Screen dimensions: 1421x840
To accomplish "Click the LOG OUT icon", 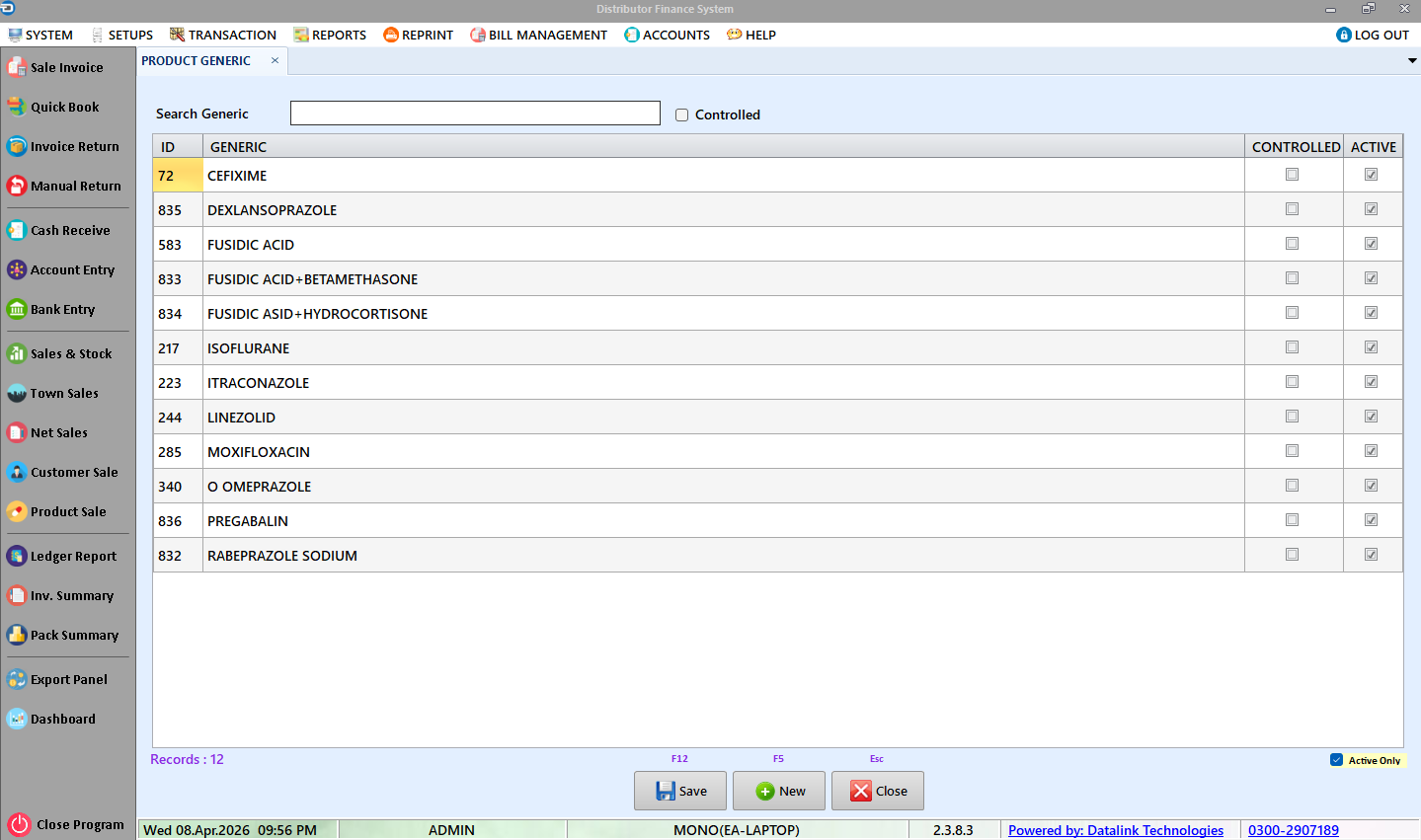I will tap(1343, 35).
